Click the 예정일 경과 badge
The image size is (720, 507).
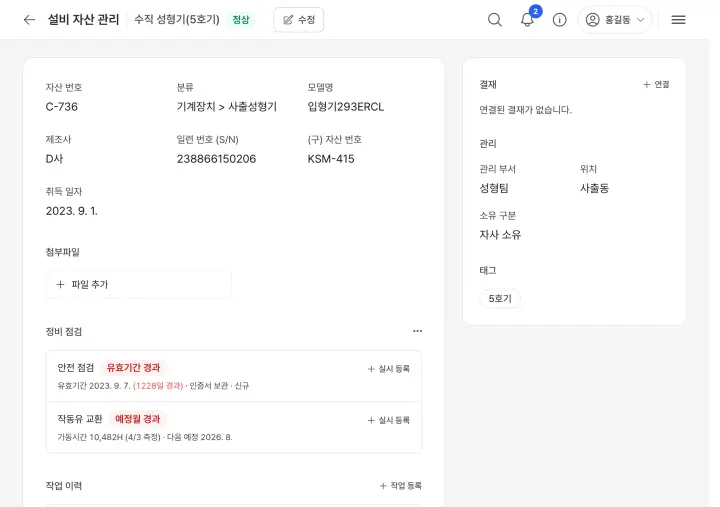(x=137, y=419)
